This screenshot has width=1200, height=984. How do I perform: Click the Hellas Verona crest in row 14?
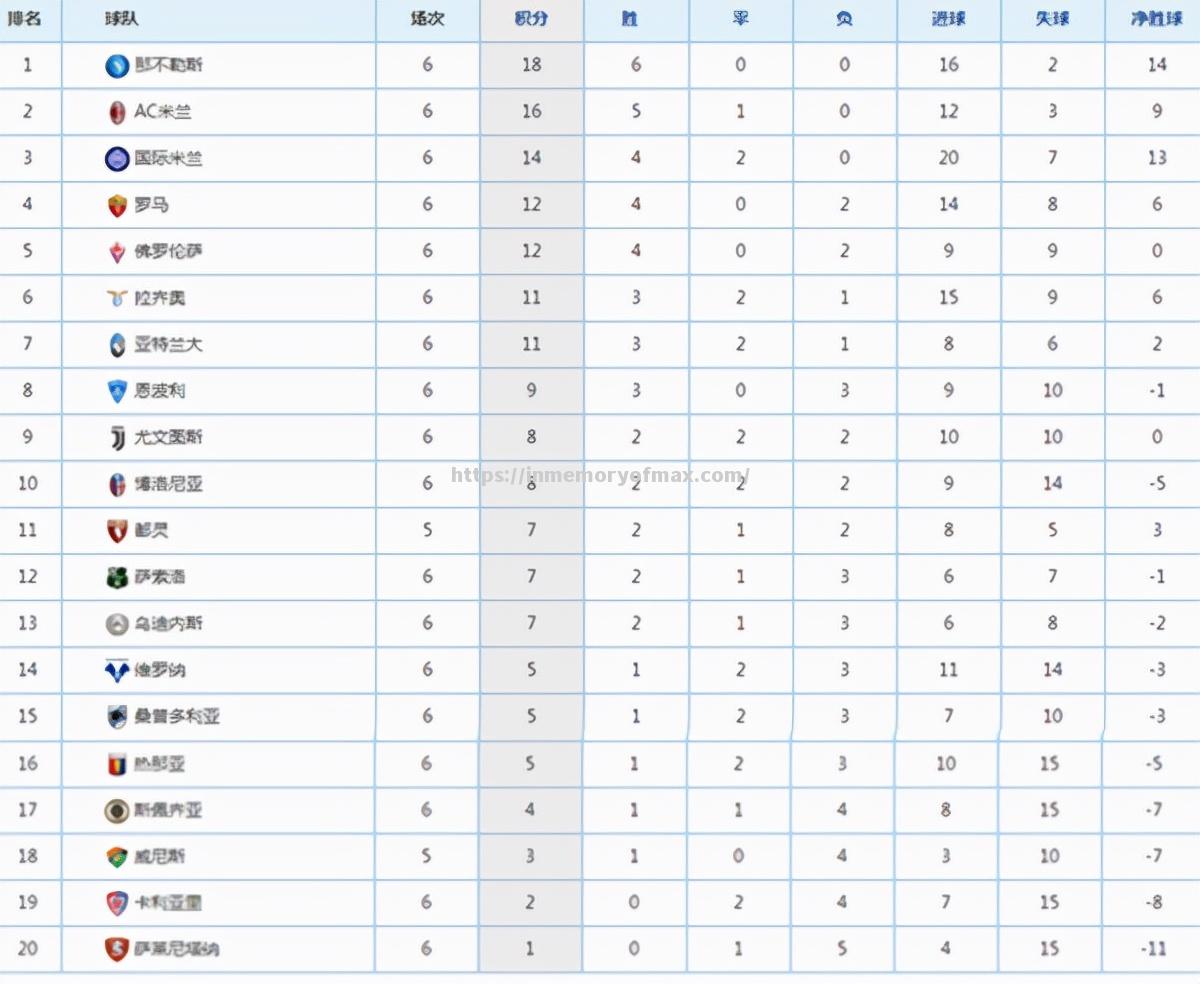click(x=117, y=670)
